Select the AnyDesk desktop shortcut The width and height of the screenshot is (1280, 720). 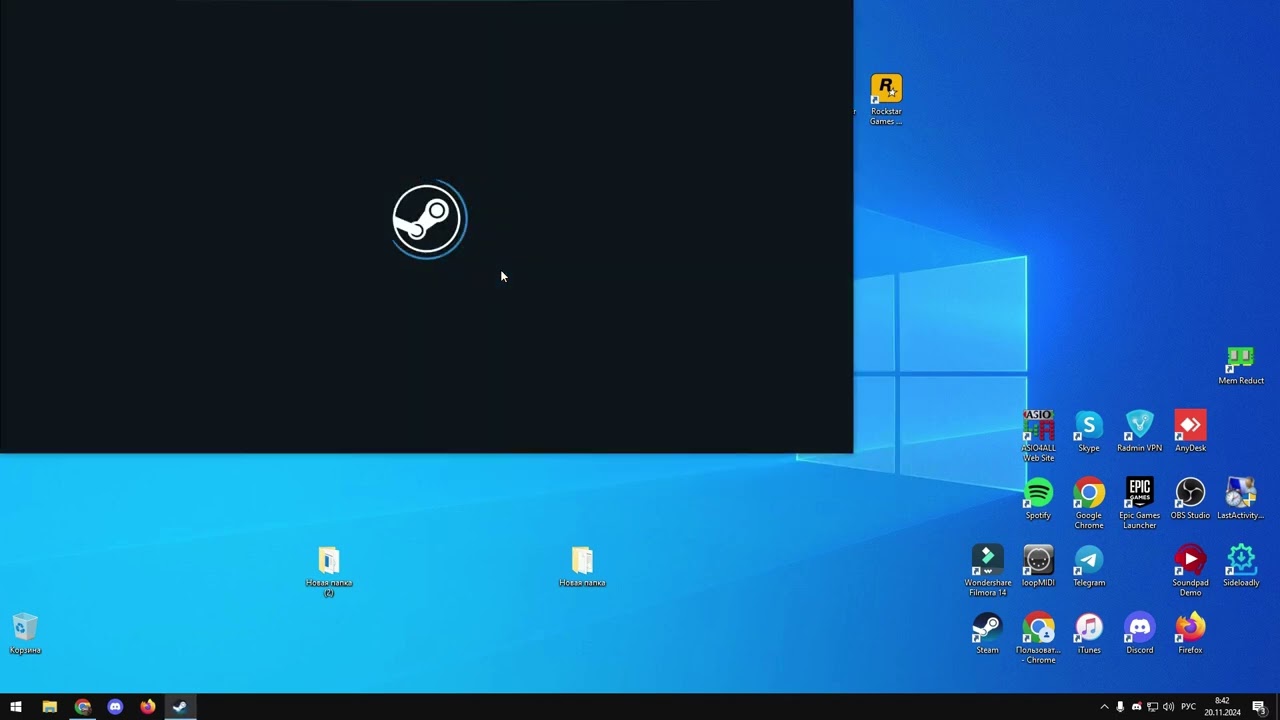[x=1190, y=431]
